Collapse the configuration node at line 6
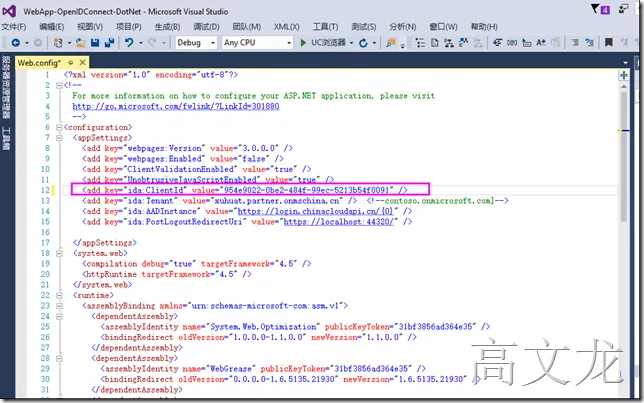Screen dimensions: 644x403 59,127
